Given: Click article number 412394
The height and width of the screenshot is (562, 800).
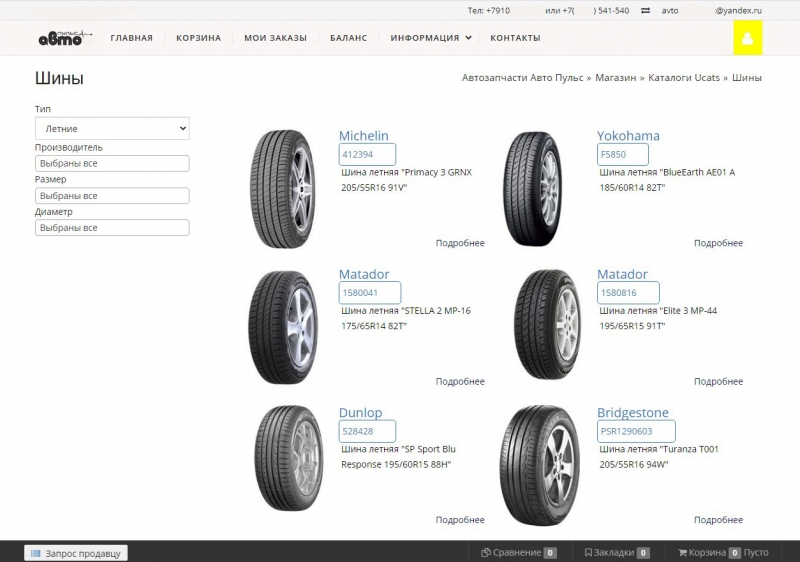Looking at the screenshot, I should pyautogui.click(x=367, y=155).
